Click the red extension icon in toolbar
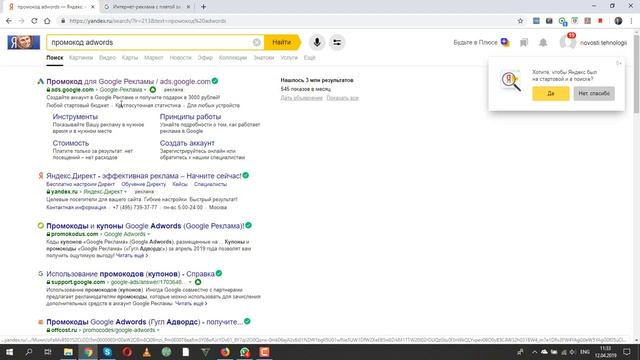The width and height of the screenshot is (640, 360). (x=600, y=21)
